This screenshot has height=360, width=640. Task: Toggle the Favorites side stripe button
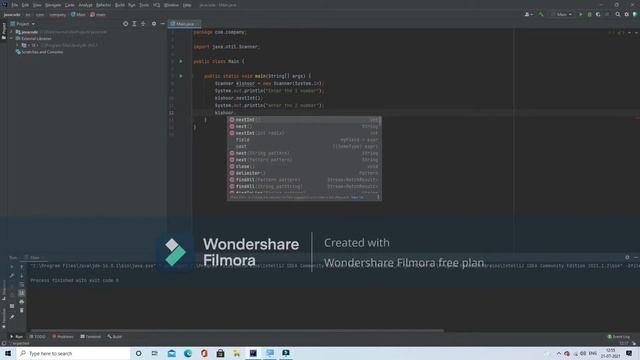tap(4, 318)
